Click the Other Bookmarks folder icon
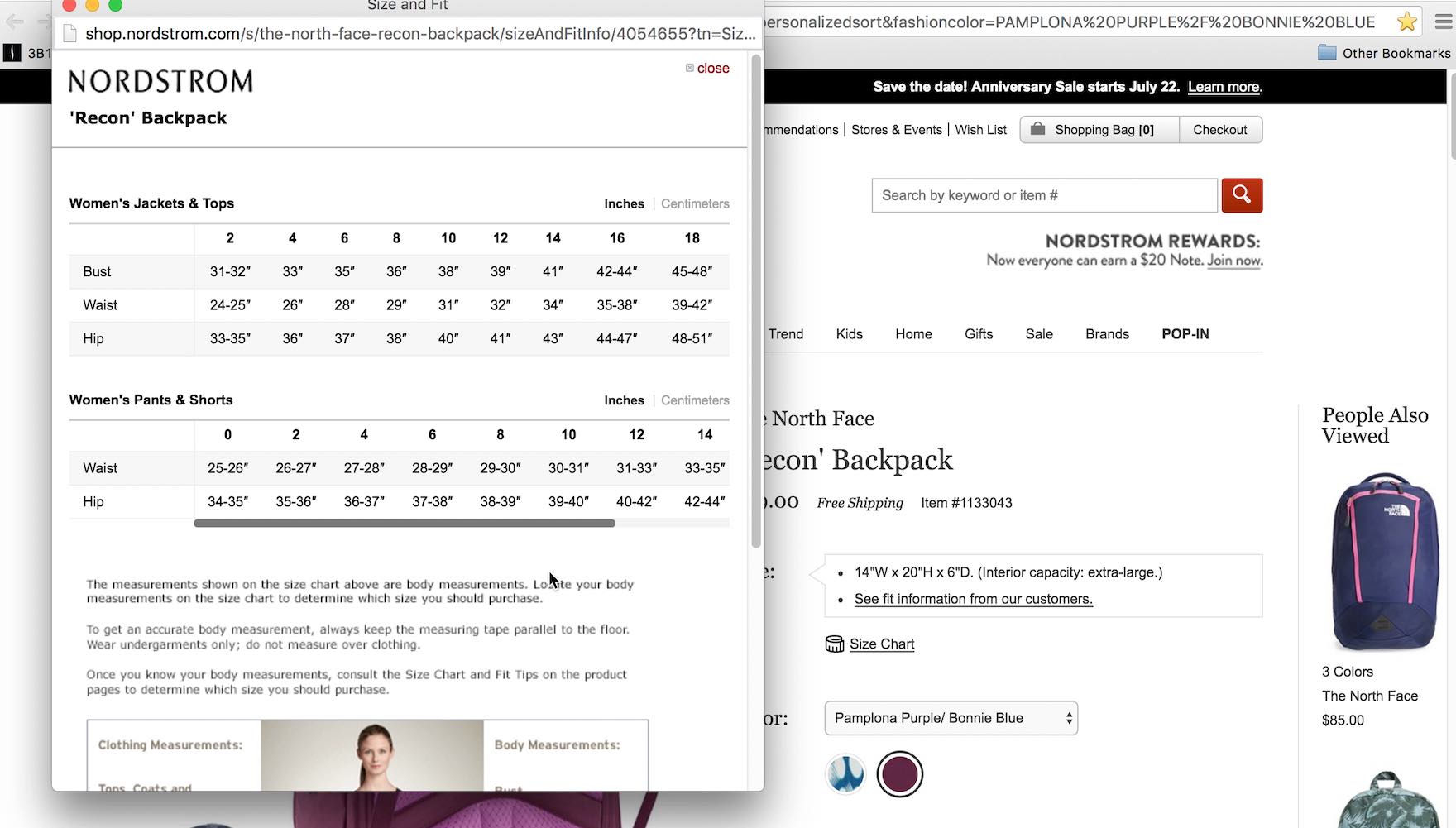Viewport: 1456px width, 828px height. [x=1327, y=53]
